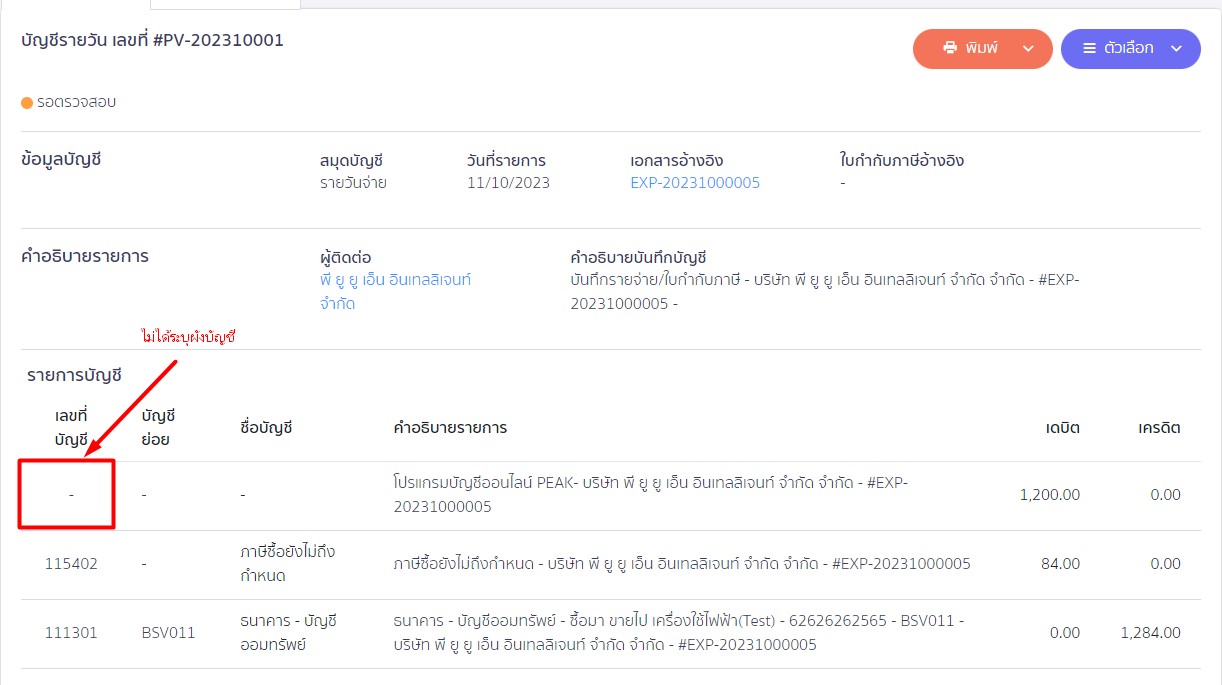Click the คำอธิบายรายการ table column header
Screen dimensions: 1222x685
pyautogui.click(x=450, y=428)
